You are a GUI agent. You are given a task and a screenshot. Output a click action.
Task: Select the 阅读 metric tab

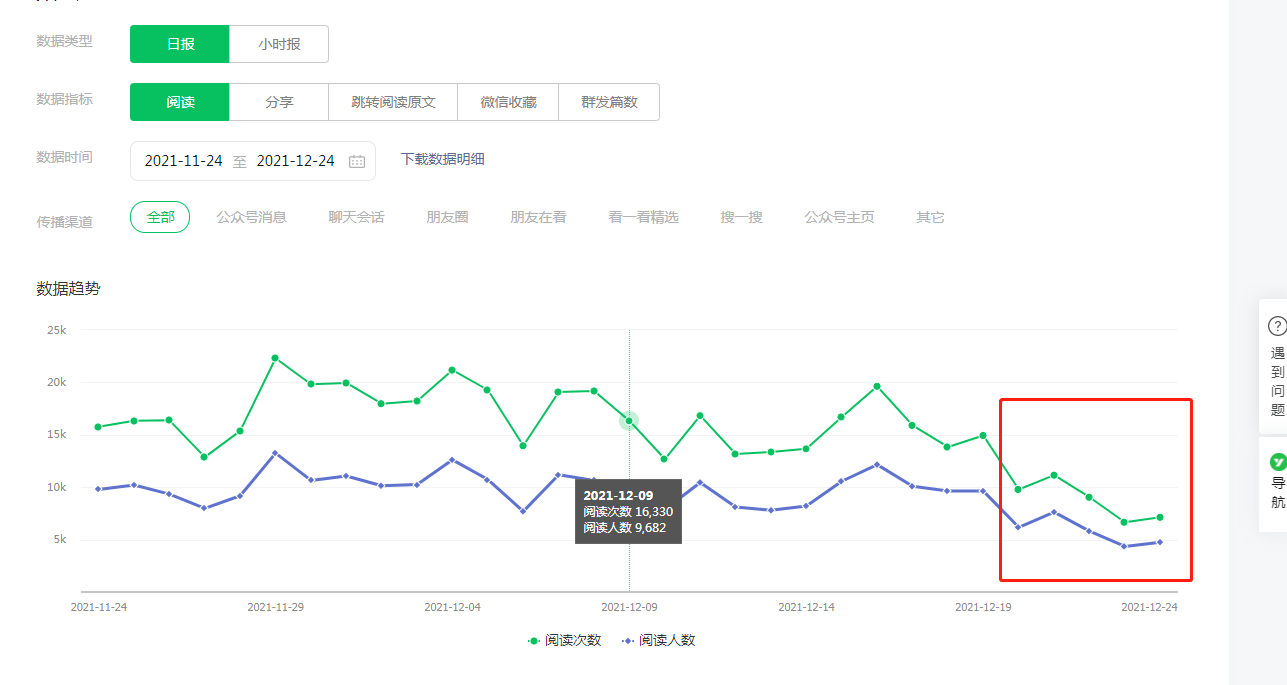click(180, 102)
